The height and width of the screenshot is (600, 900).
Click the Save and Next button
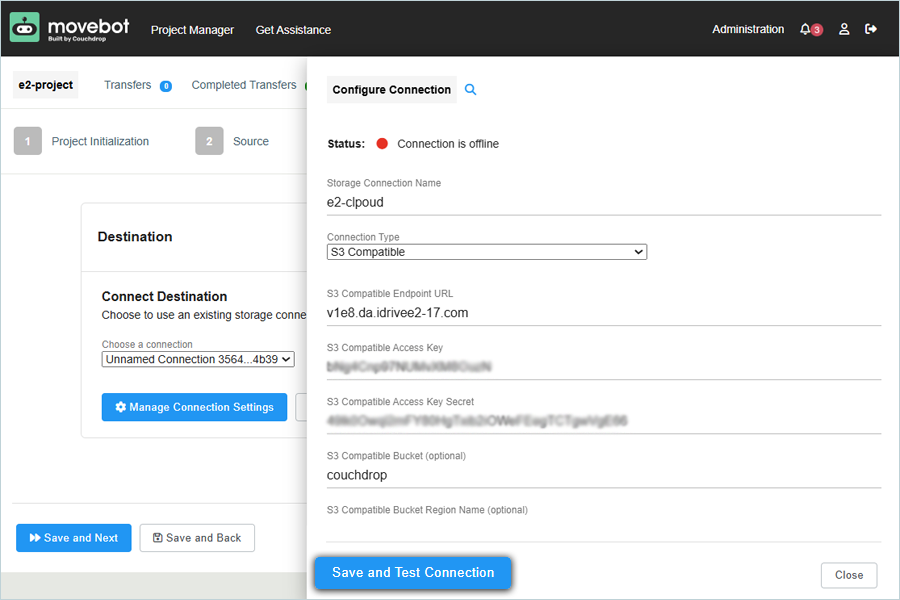(74, 538)
